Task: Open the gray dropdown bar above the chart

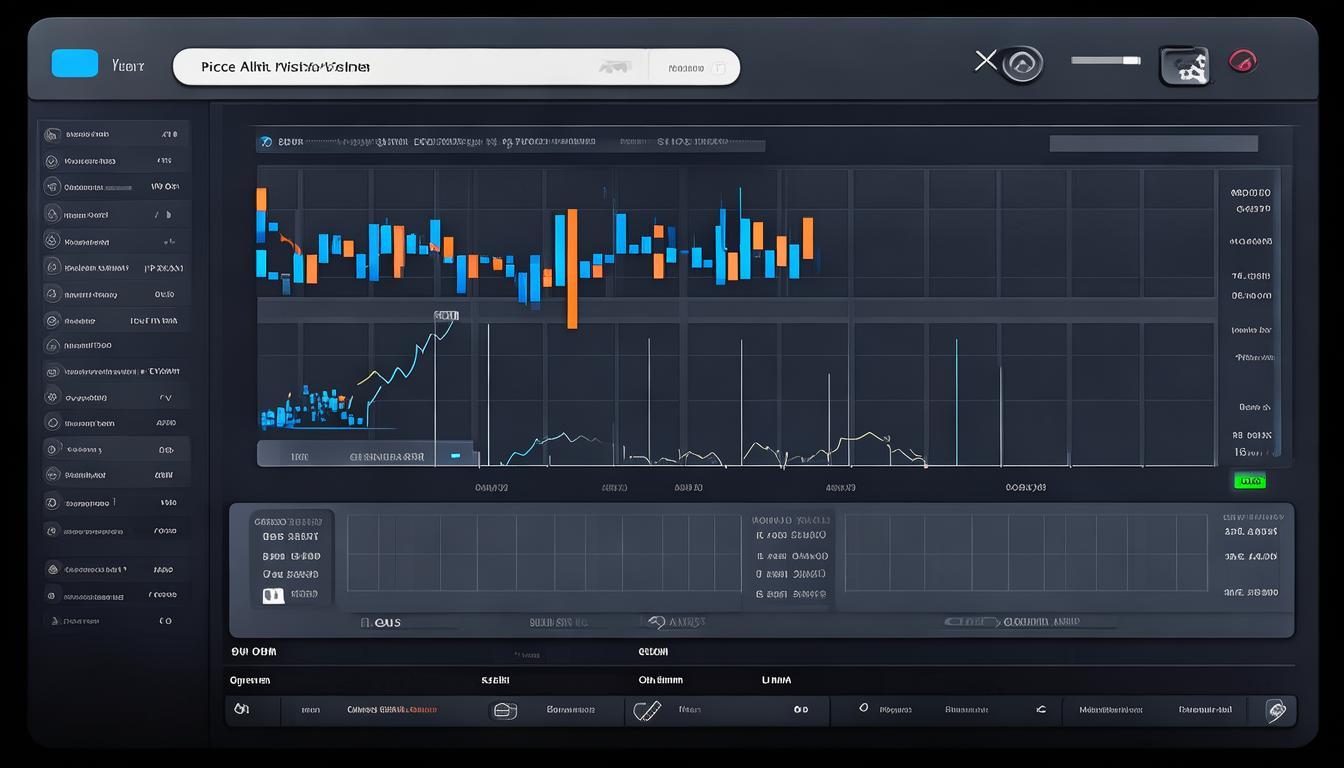Action: pyautogui.click(x=1153, y=143)
